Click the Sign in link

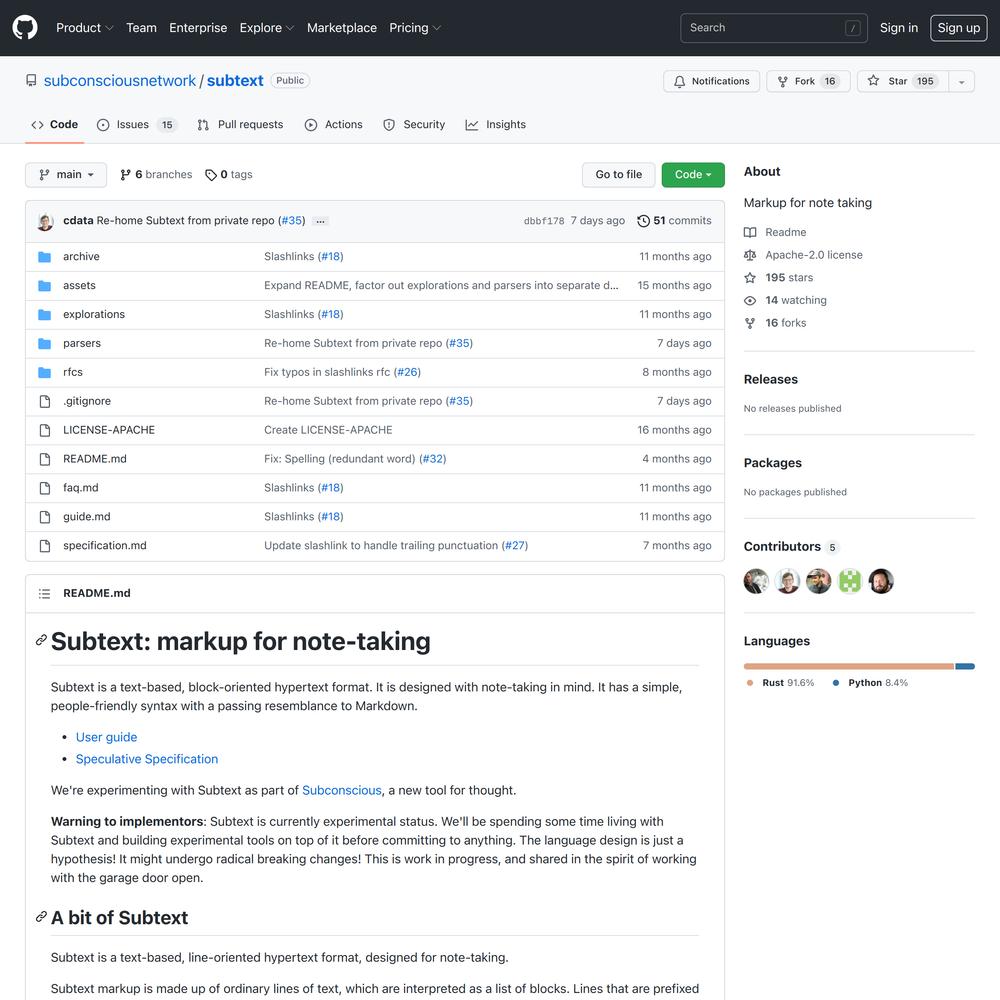click(899, 27)
